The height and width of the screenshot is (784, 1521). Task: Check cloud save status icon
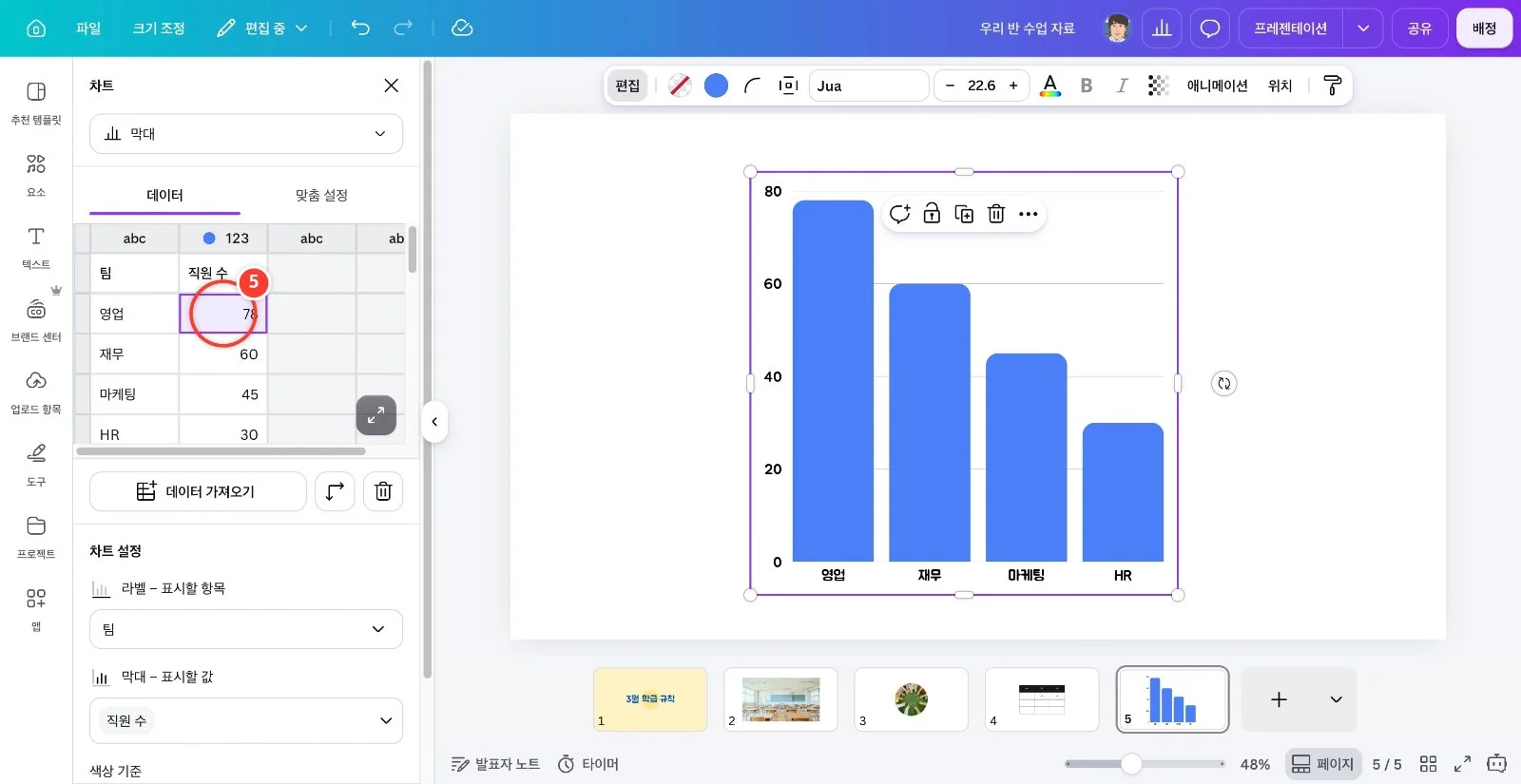click(462, 29)
